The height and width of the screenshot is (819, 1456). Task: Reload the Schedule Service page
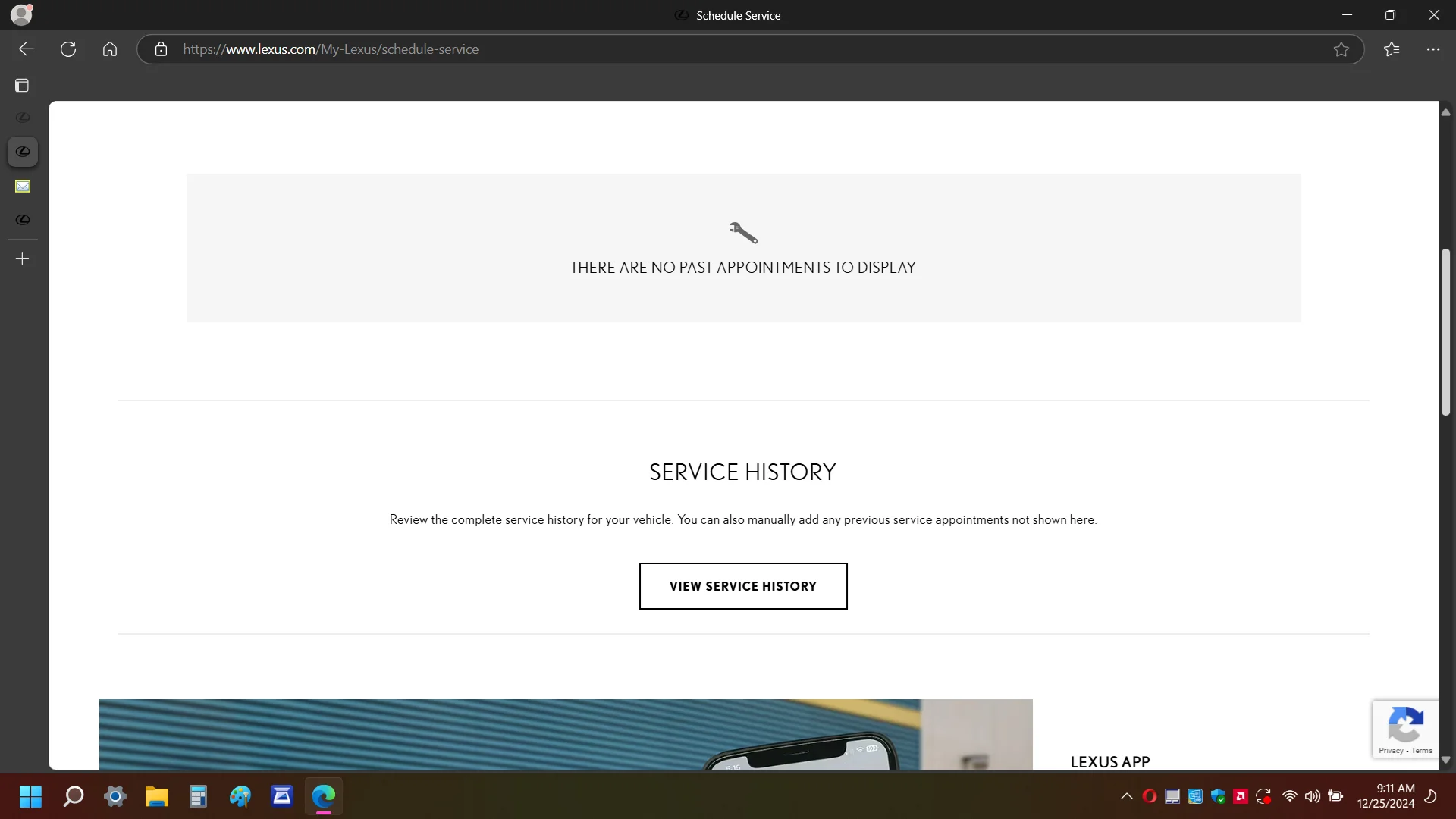click(68, 49)
